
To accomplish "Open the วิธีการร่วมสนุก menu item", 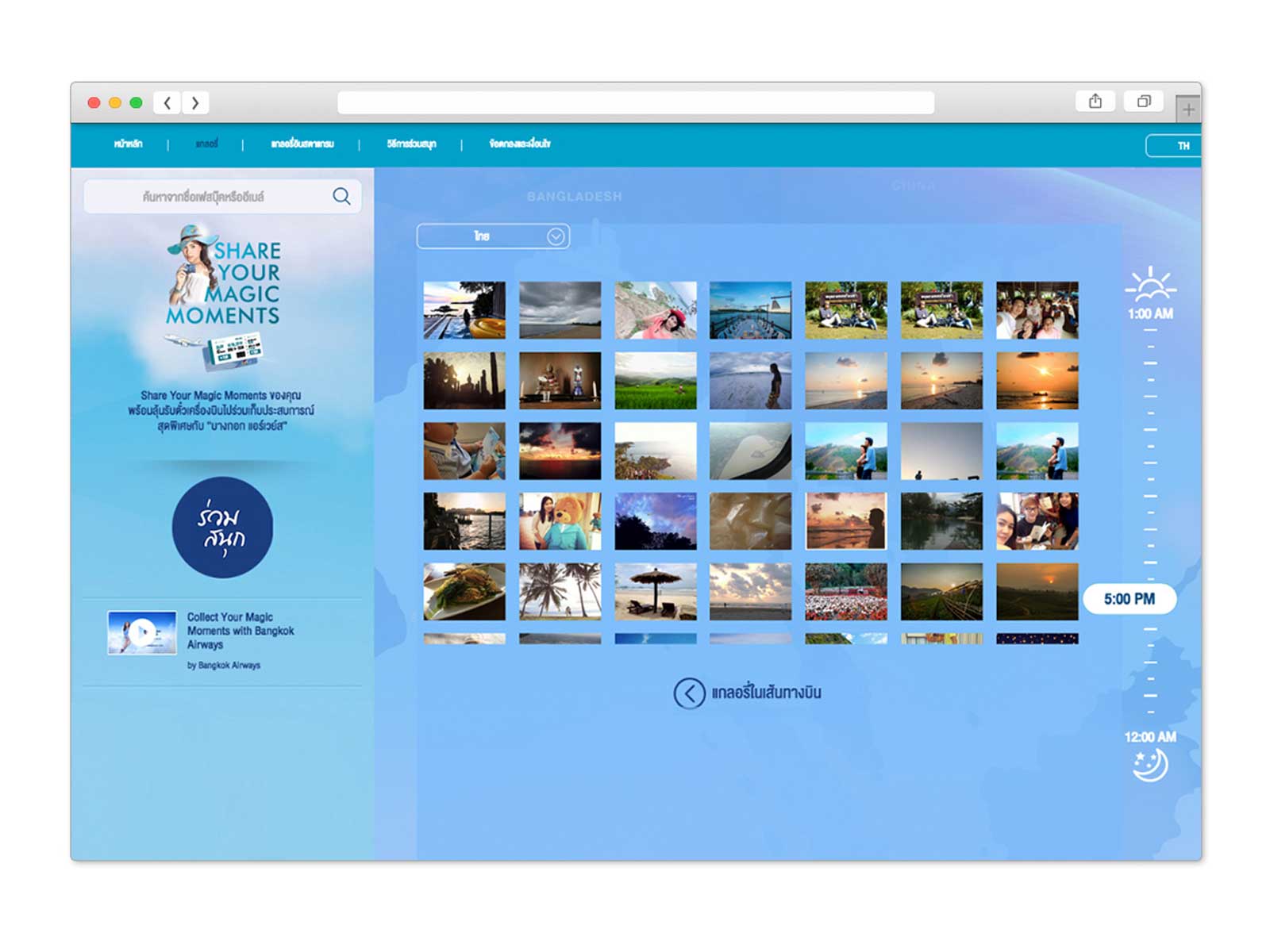I will pyautogui.click(x=411, y=144).
